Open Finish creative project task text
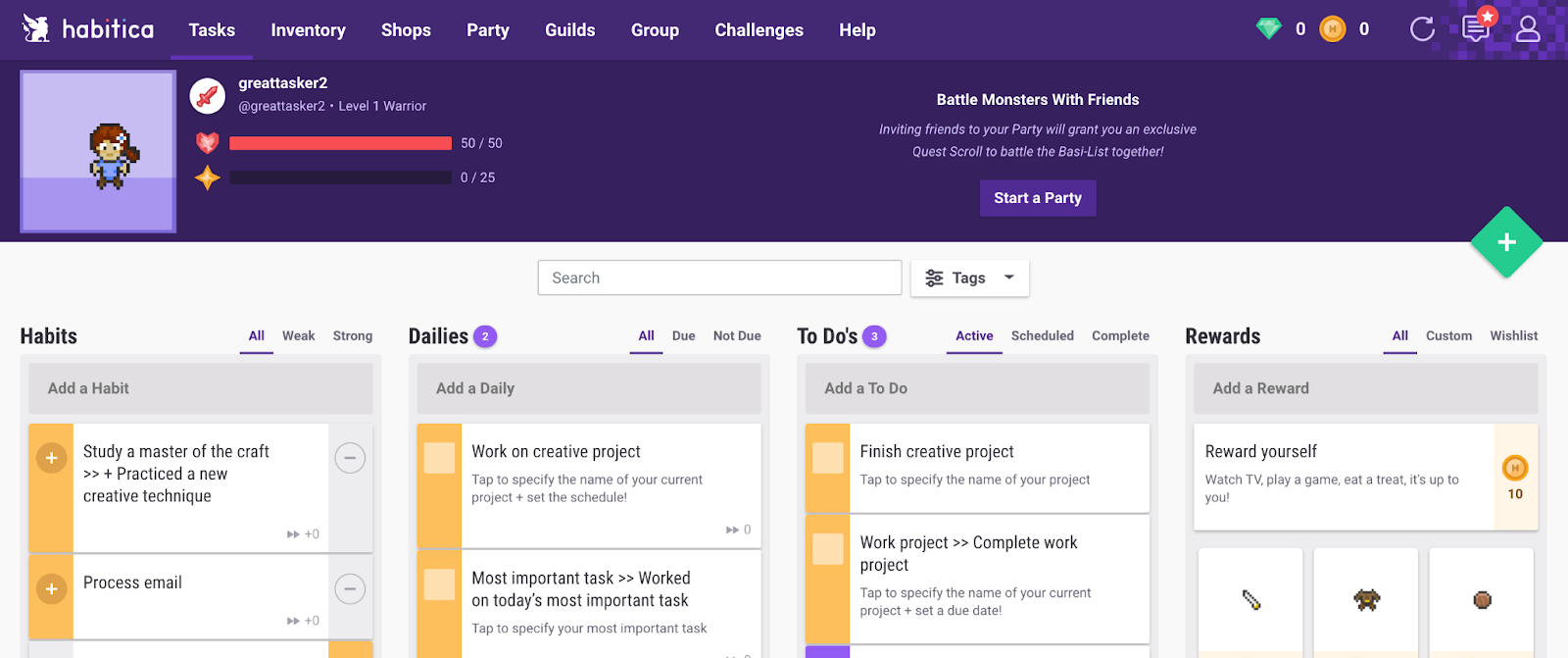 (937, 451)
